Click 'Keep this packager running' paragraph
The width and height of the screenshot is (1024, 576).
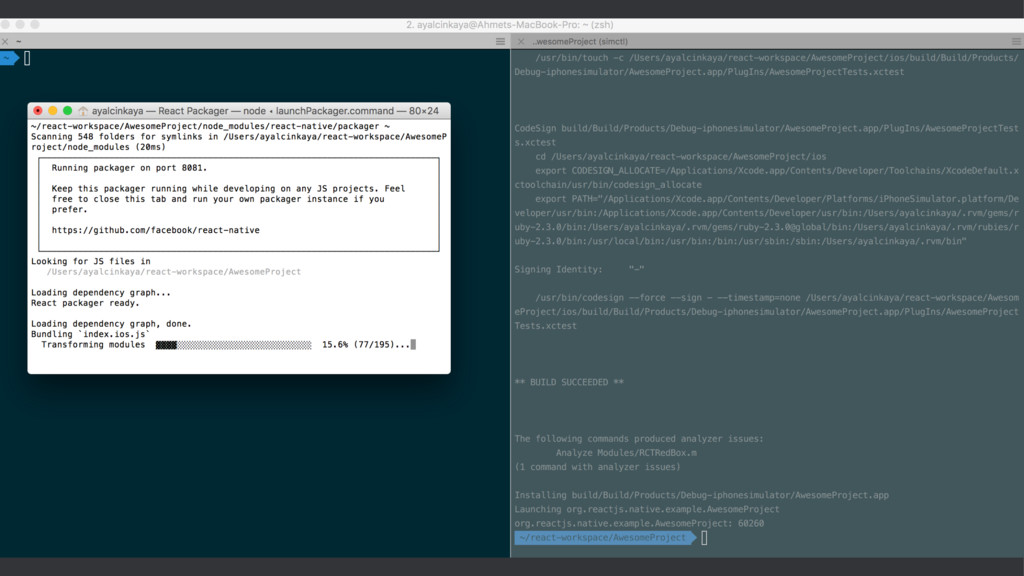tap(228, 199)
